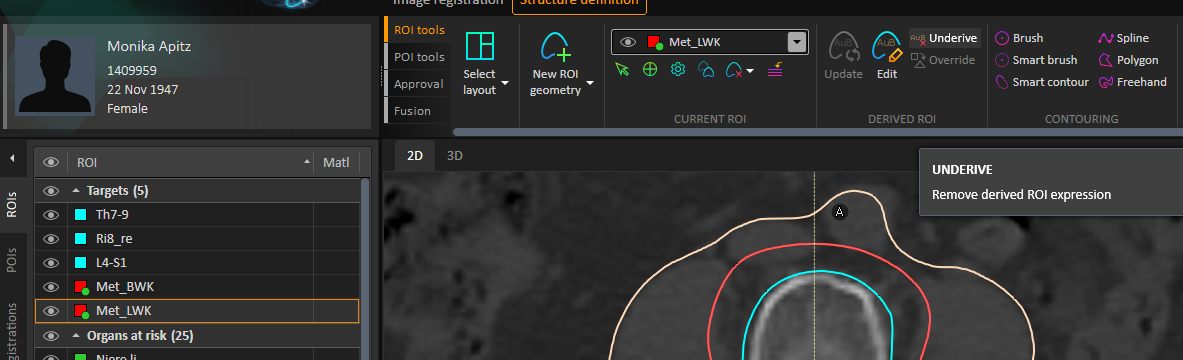
Task: Switch to the Fusion tab
Action: 413,111
